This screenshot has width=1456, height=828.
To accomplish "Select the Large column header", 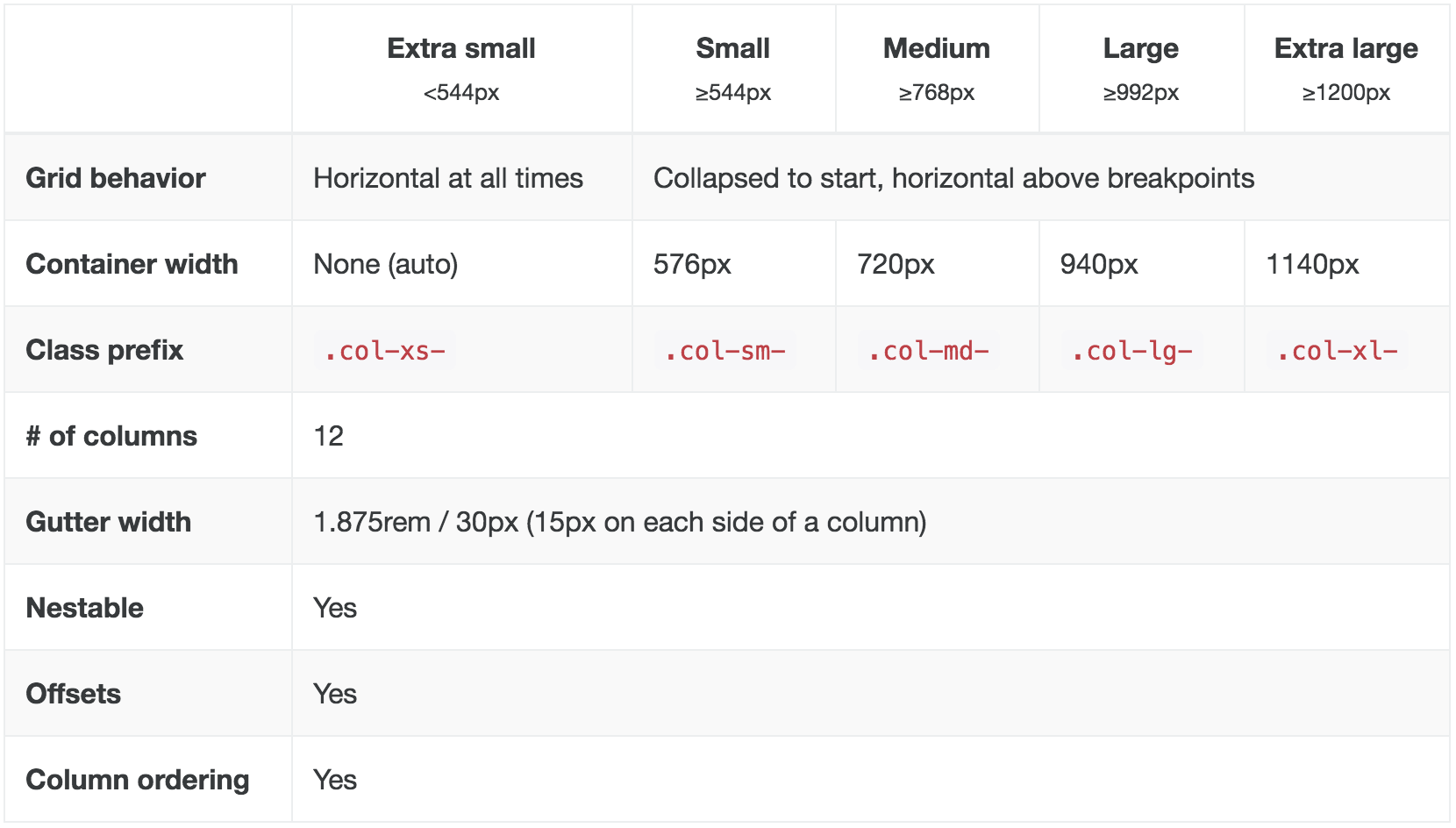I will pos(1141,48).
